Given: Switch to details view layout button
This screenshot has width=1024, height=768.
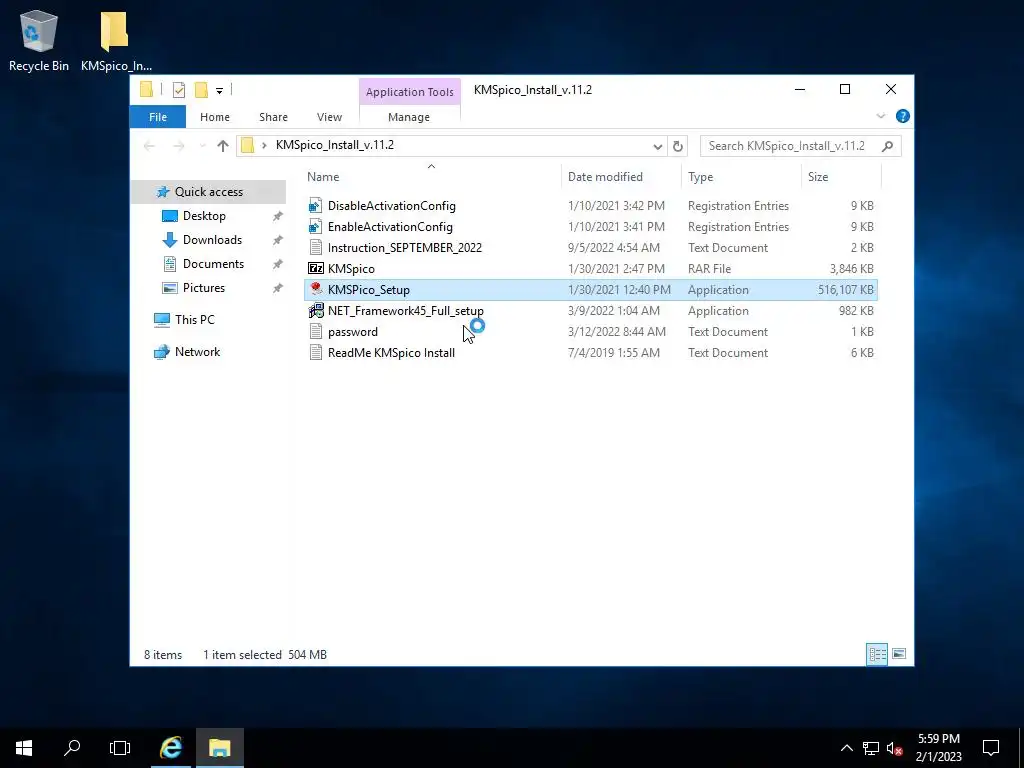Looking at the screenshot, I should pos(877,654).
